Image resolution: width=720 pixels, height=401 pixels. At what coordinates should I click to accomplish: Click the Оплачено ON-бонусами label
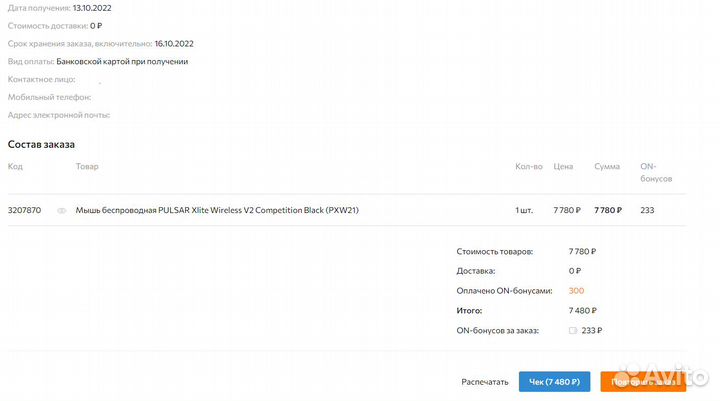[x=504, y=291]
